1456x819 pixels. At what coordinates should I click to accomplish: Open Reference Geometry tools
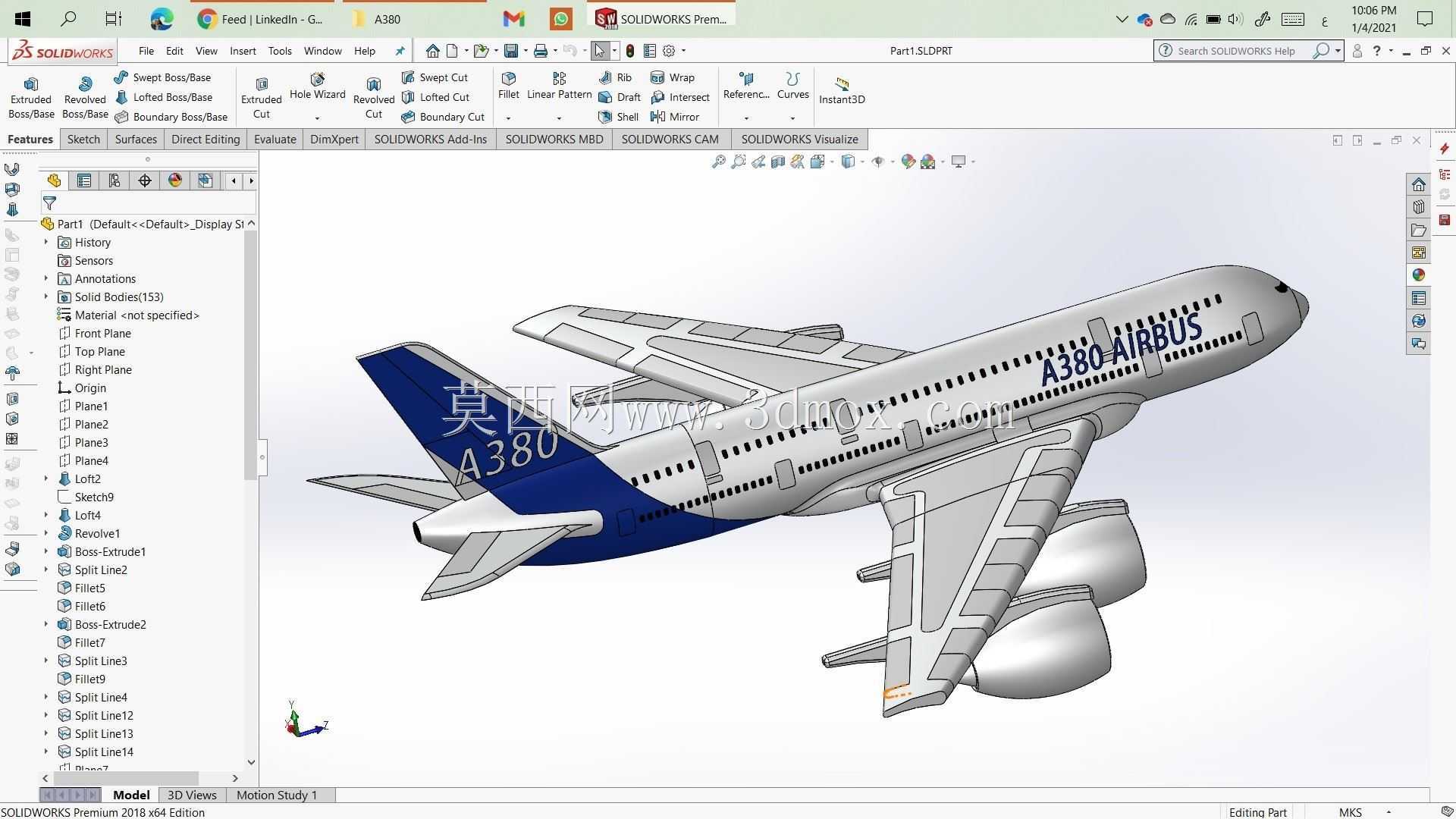(746, 86)
